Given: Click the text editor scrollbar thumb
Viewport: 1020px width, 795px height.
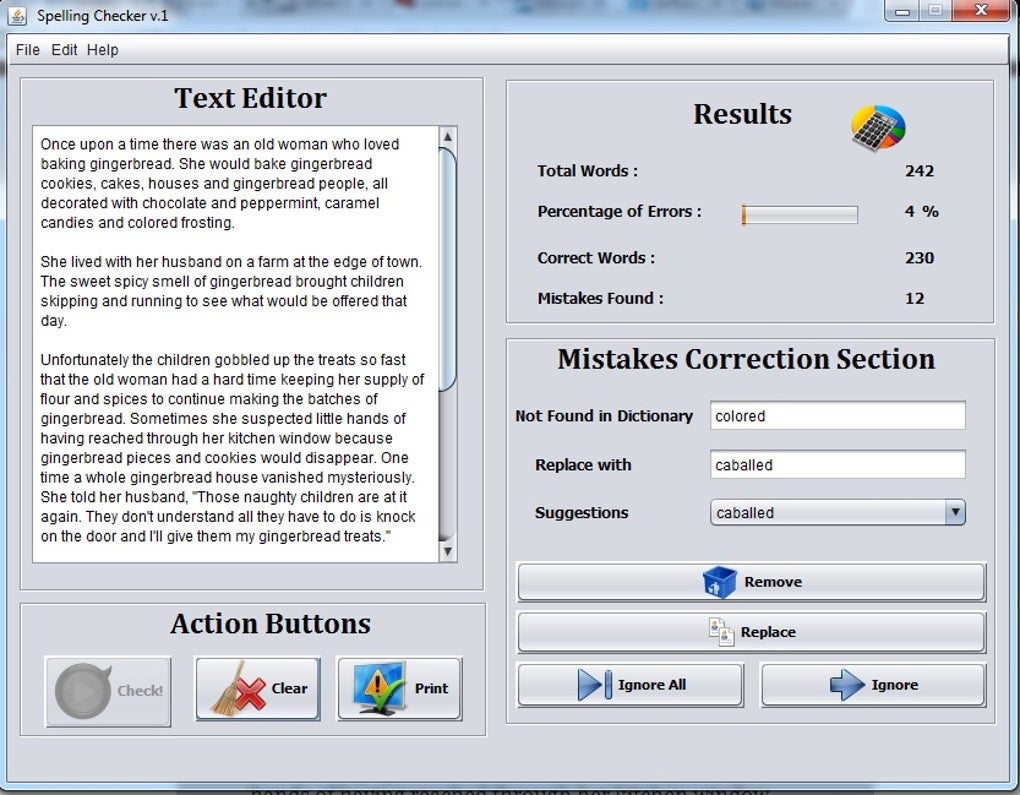Looking at the screenshot, I should point(448,269).
